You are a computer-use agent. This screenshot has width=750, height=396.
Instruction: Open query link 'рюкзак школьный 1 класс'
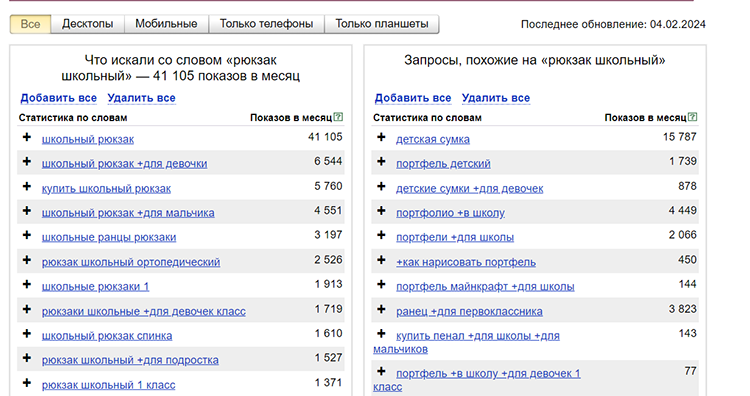coord(109,385)
